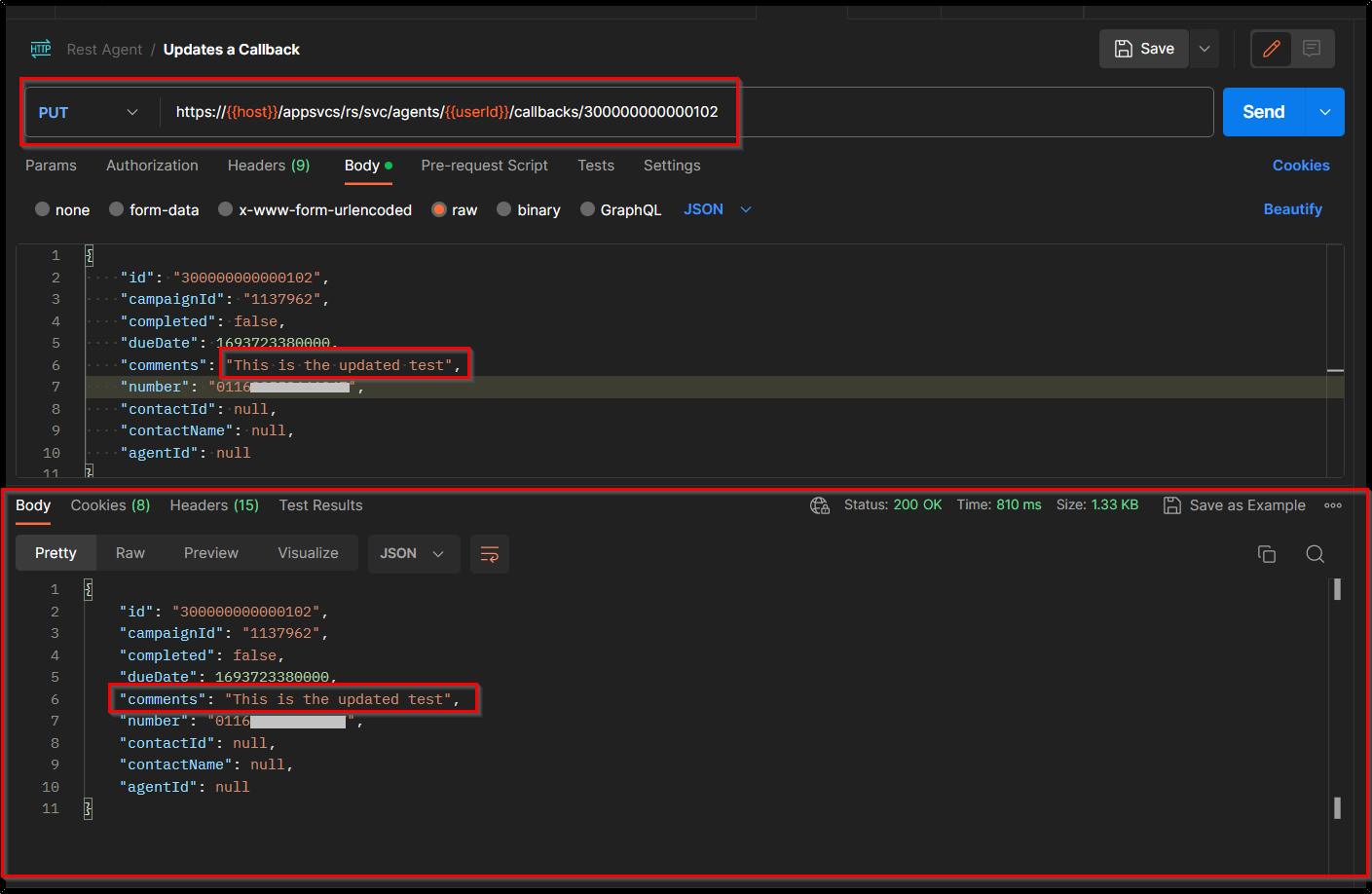
Task: Click request body "completed": false line
Action: (x=203, y=321)
